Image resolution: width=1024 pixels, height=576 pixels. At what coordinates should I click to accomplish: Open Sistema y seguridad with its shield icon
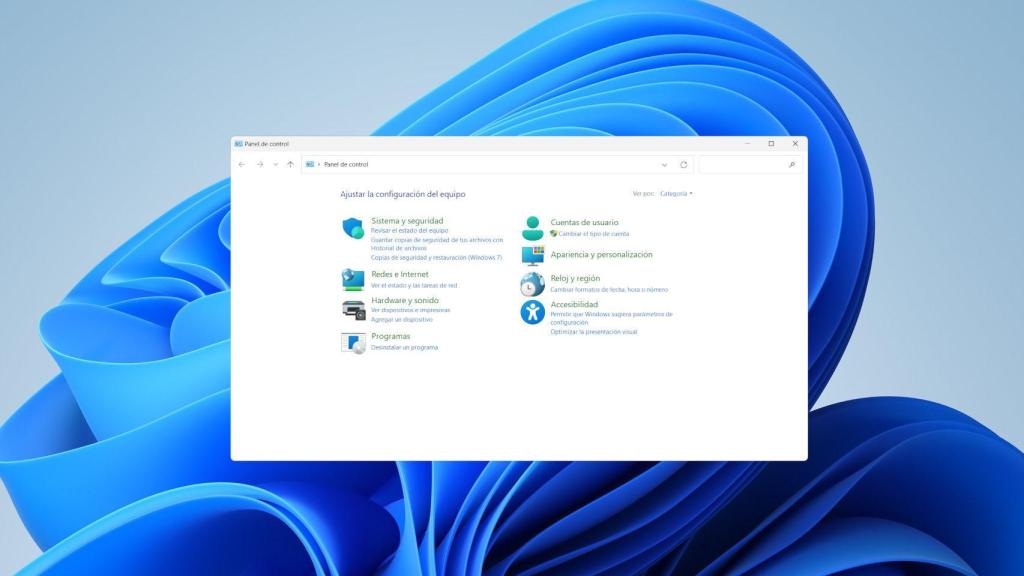pyautogui.click(x=352, y=226)
